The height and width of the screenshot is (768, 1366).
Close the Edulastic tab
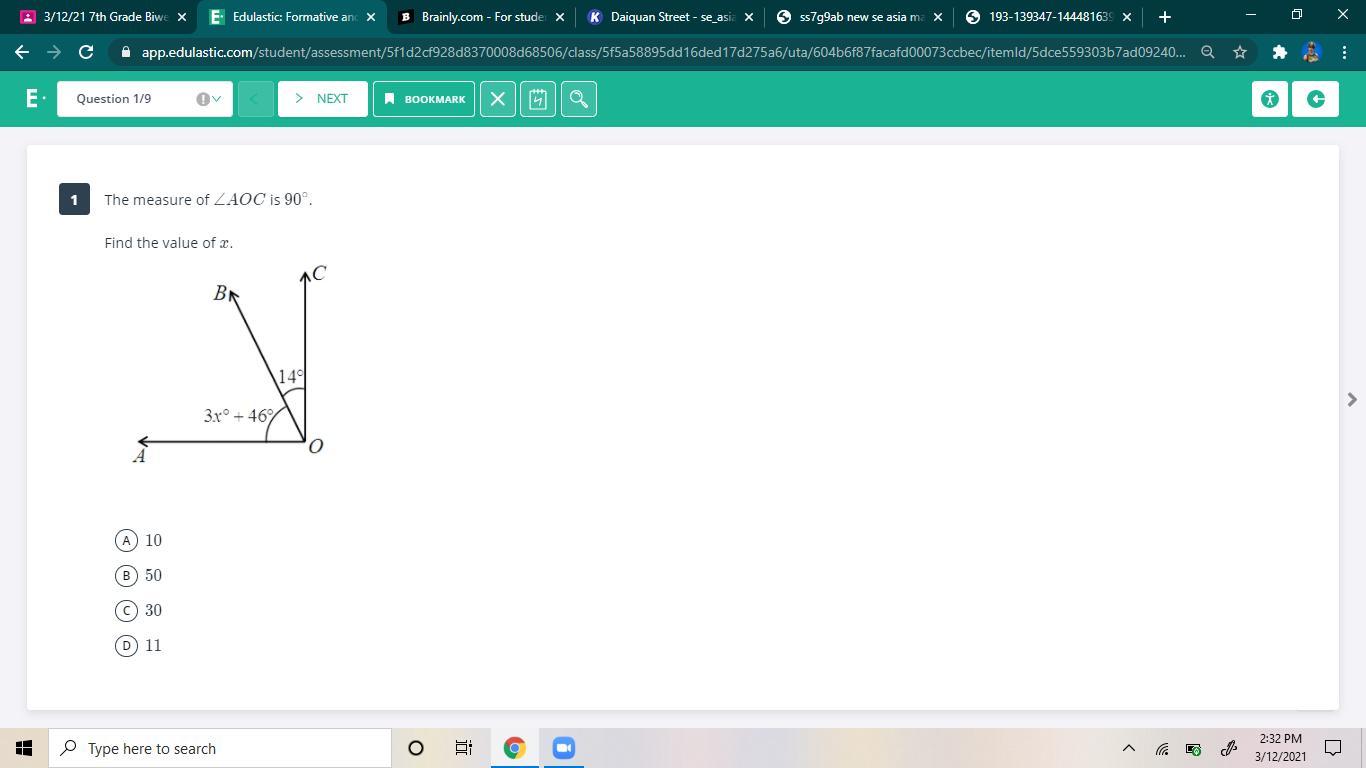coord(371,17)
